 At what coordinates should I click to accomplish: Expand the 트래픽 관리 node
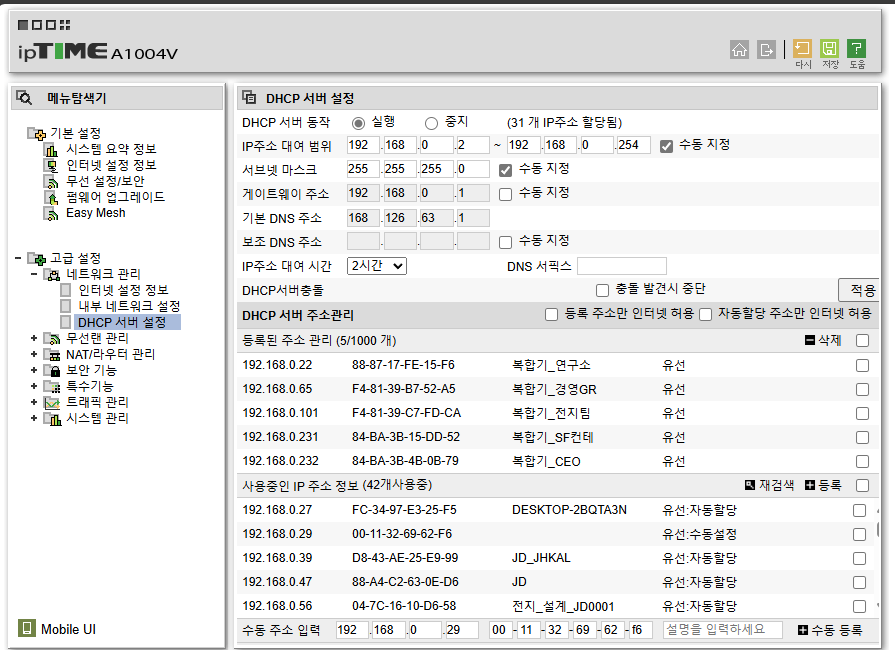(x=34, y=402)
